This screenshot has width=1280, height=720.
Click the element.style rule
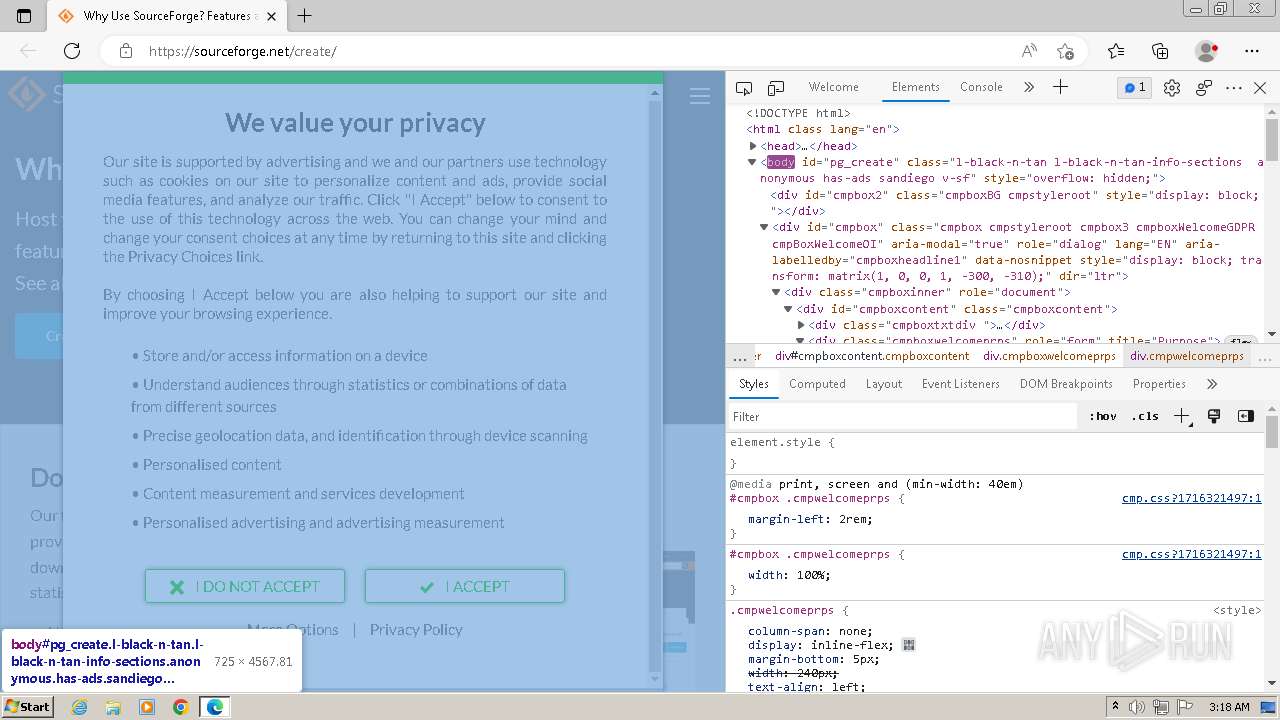point(782,442)
